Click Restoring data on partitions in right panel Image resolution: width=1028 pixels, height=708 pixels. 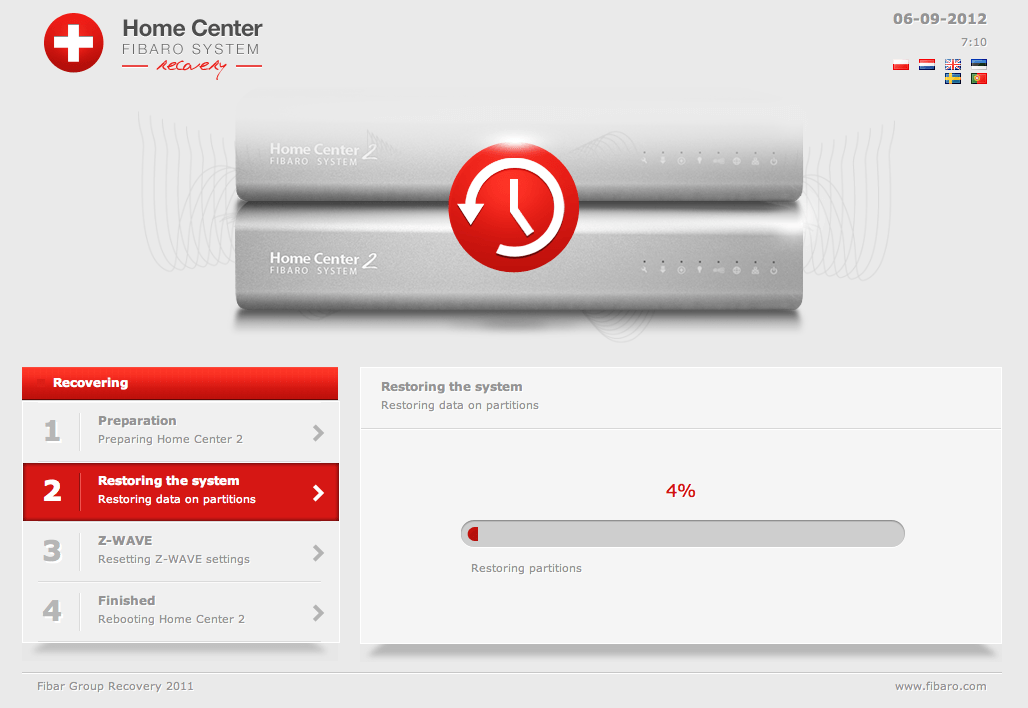(460, 405)
